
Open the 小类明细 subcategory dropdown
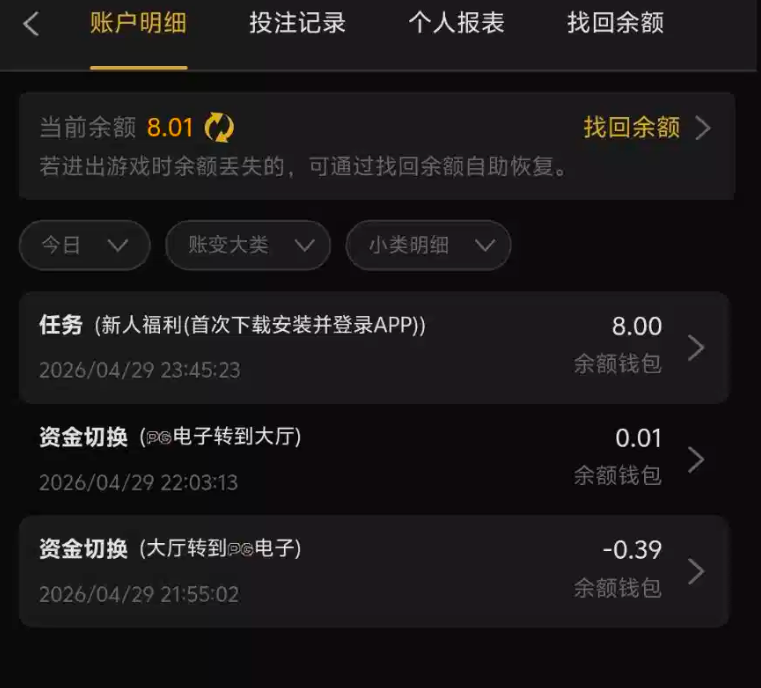428,245
